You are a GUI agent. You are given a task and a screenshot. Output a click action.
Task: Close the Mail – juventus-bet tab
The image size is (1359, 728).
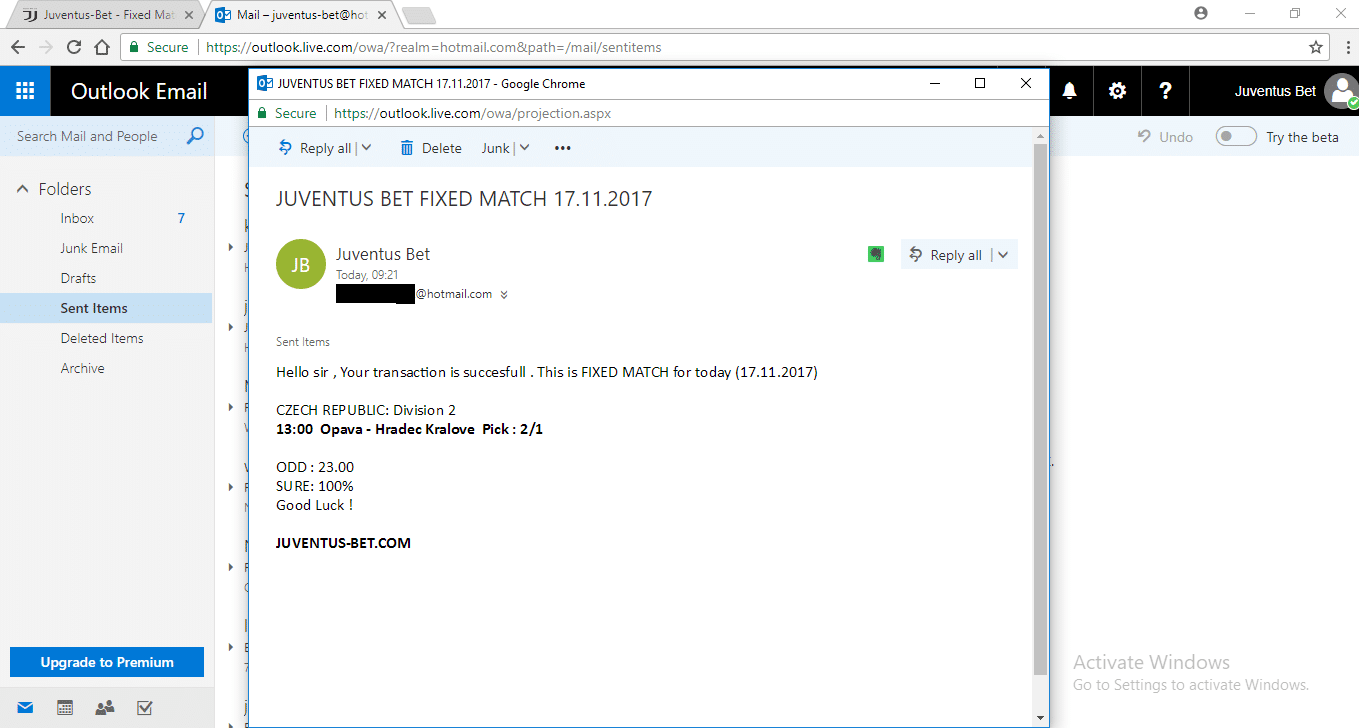pos(384,15)
